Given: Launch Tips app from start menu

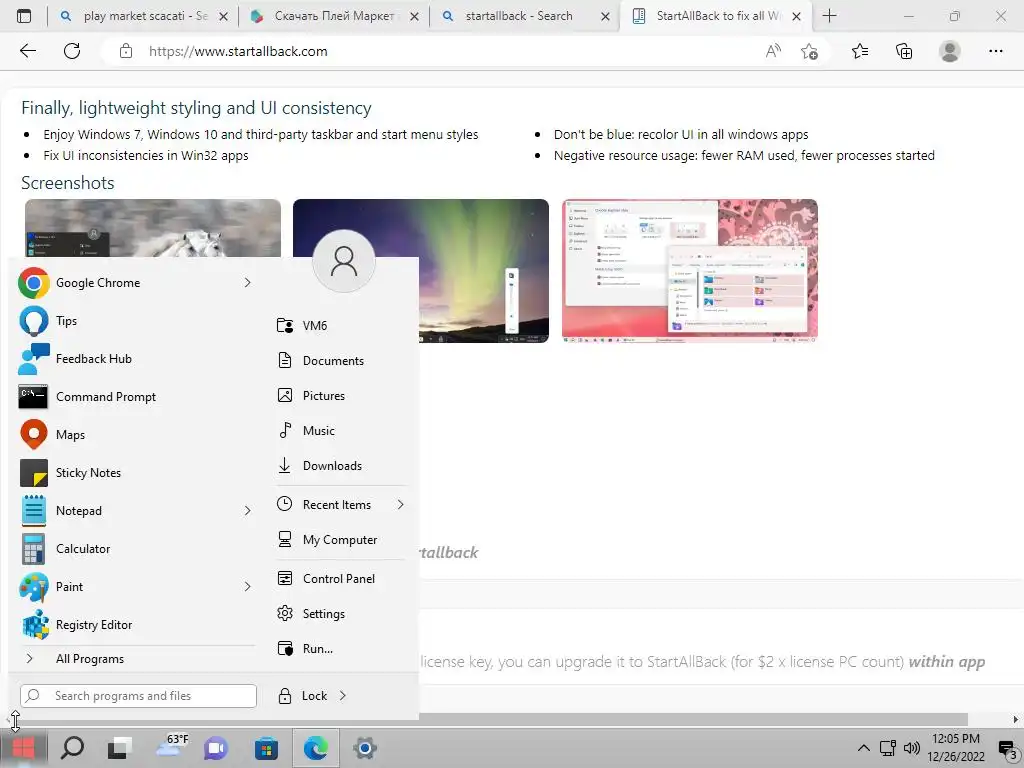Looking at the screenshot, I should [x=136, y=321].
